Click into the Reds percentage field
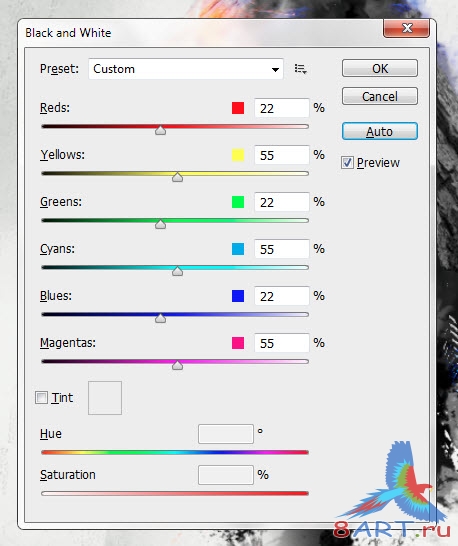This screenshot has height=546, width=458. pos(281,108)
